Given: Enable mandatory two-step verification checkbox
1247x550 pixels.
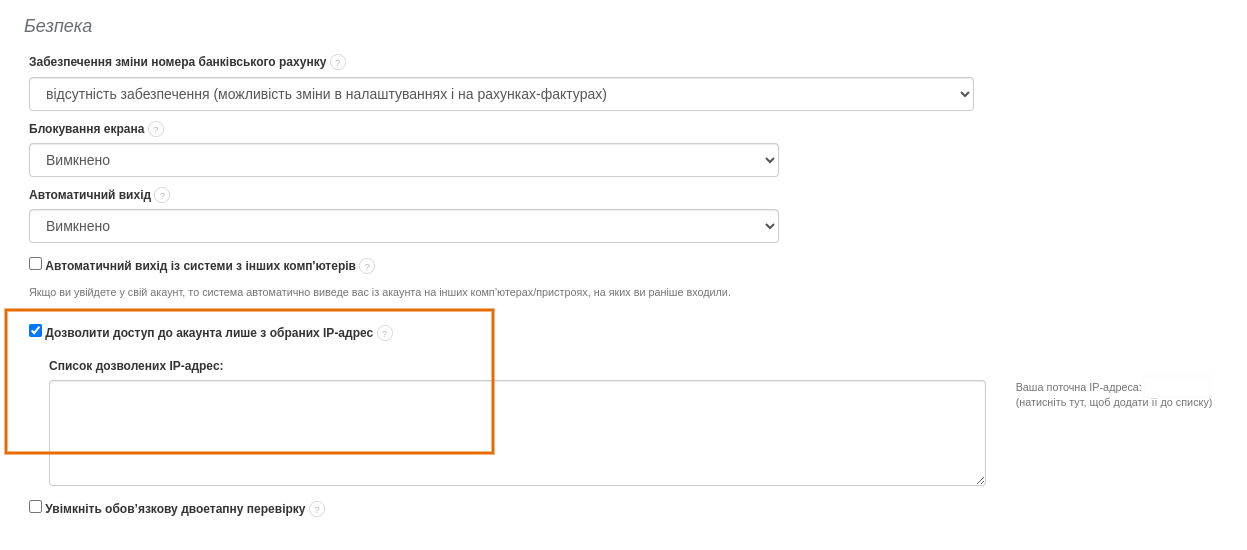Looking at the screenshot, I should (36, 507).
